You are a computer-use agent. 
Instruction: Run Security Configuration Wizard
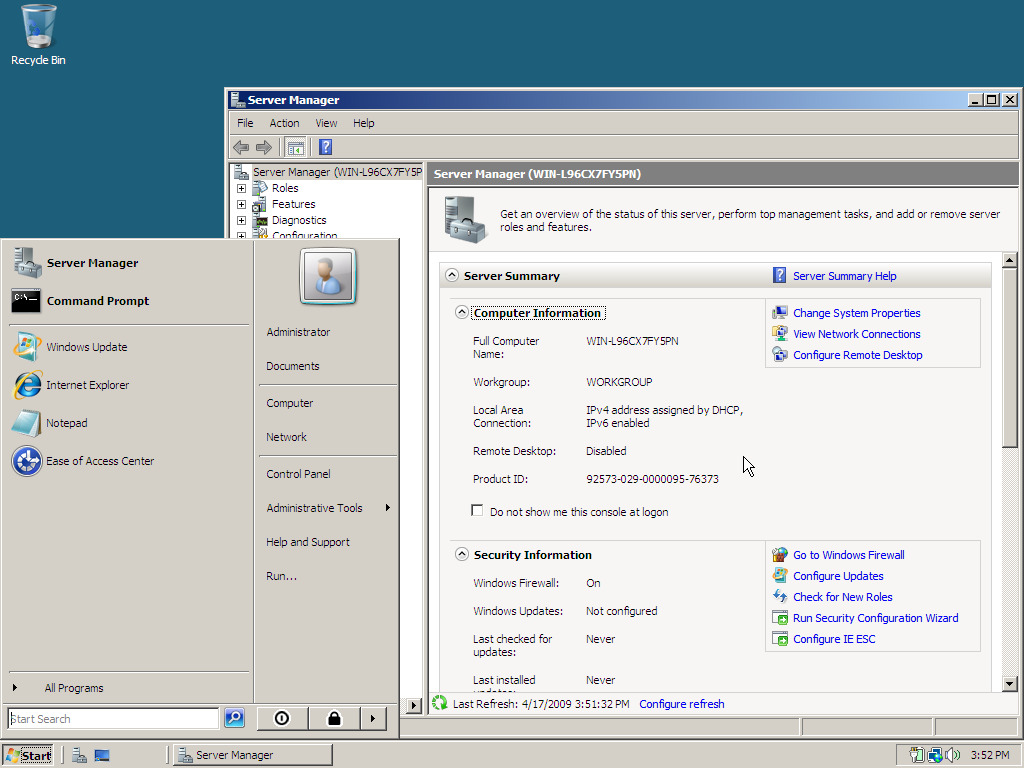tap(875, 617)
